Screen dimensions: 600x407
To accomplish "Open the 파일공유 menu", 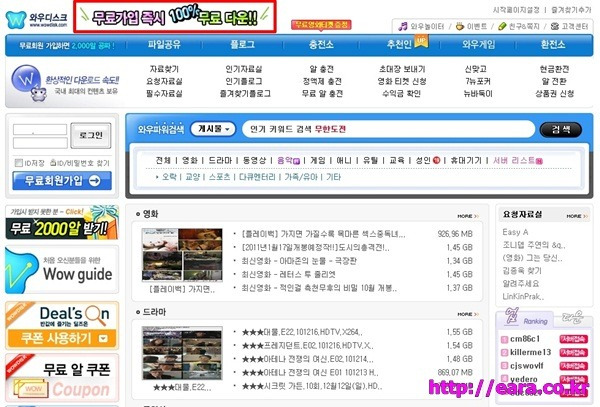I will click(x=164, y=44).
